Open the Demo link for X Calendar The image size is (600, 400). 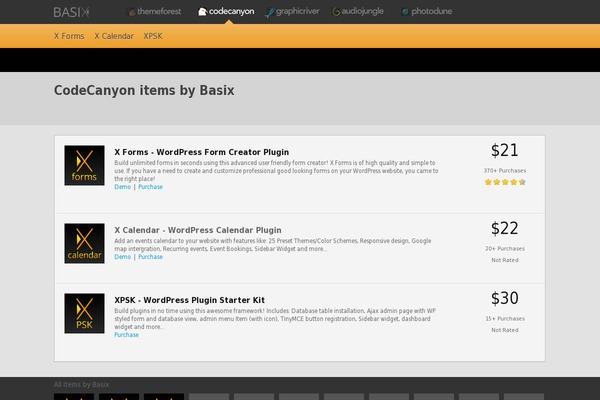pos(122,257)
